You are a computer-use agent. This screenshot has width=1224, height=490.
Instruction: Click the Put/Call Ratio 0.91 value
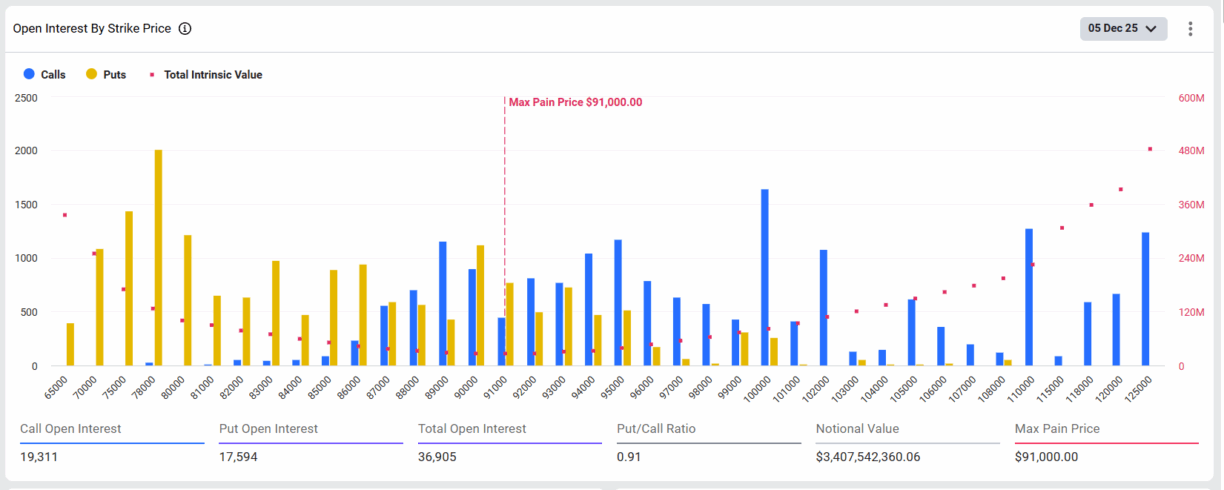(628, 457)
